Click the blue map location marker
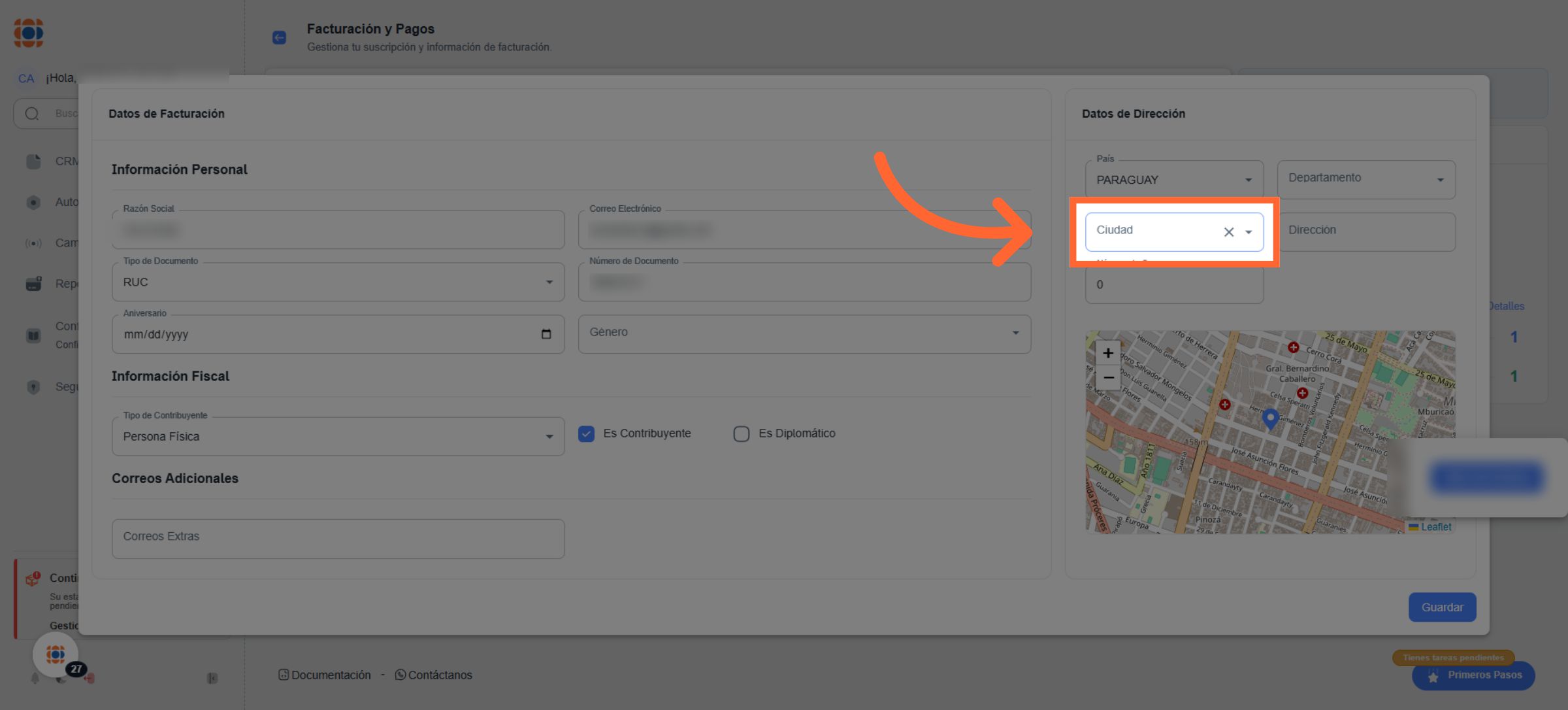Viewport: 1568px width, 710px height. (1270, 418)
